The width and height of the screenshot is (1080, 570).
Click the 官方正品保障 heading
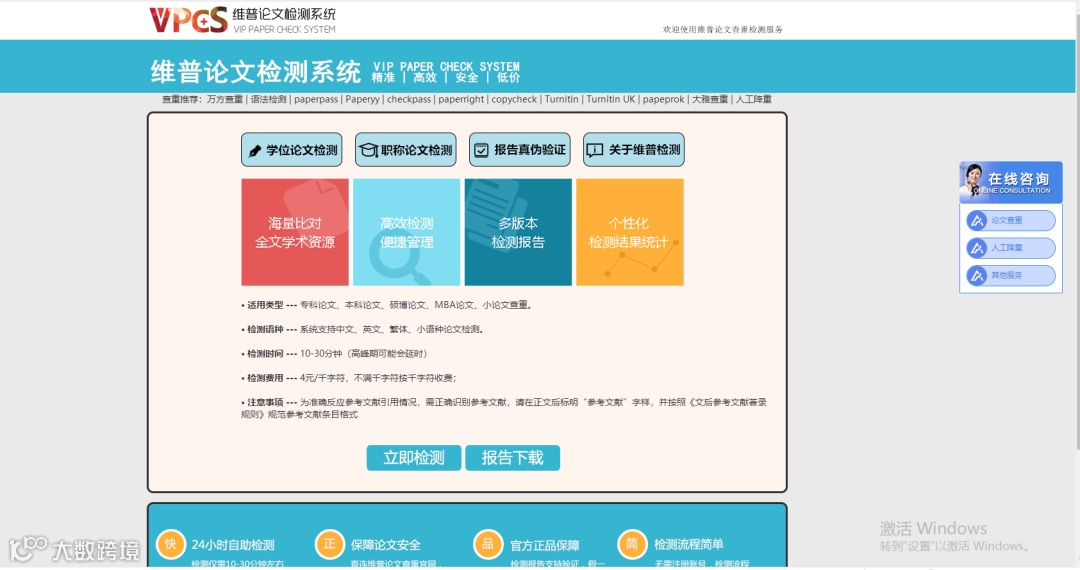pyautogui.click(x=544, y=545)
